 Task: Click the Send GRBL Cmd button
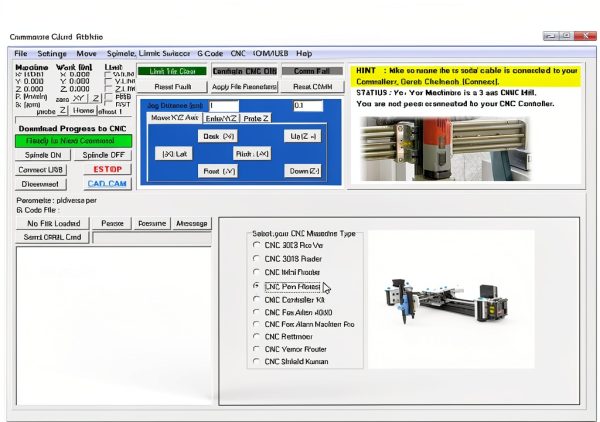tap(52, 237)
